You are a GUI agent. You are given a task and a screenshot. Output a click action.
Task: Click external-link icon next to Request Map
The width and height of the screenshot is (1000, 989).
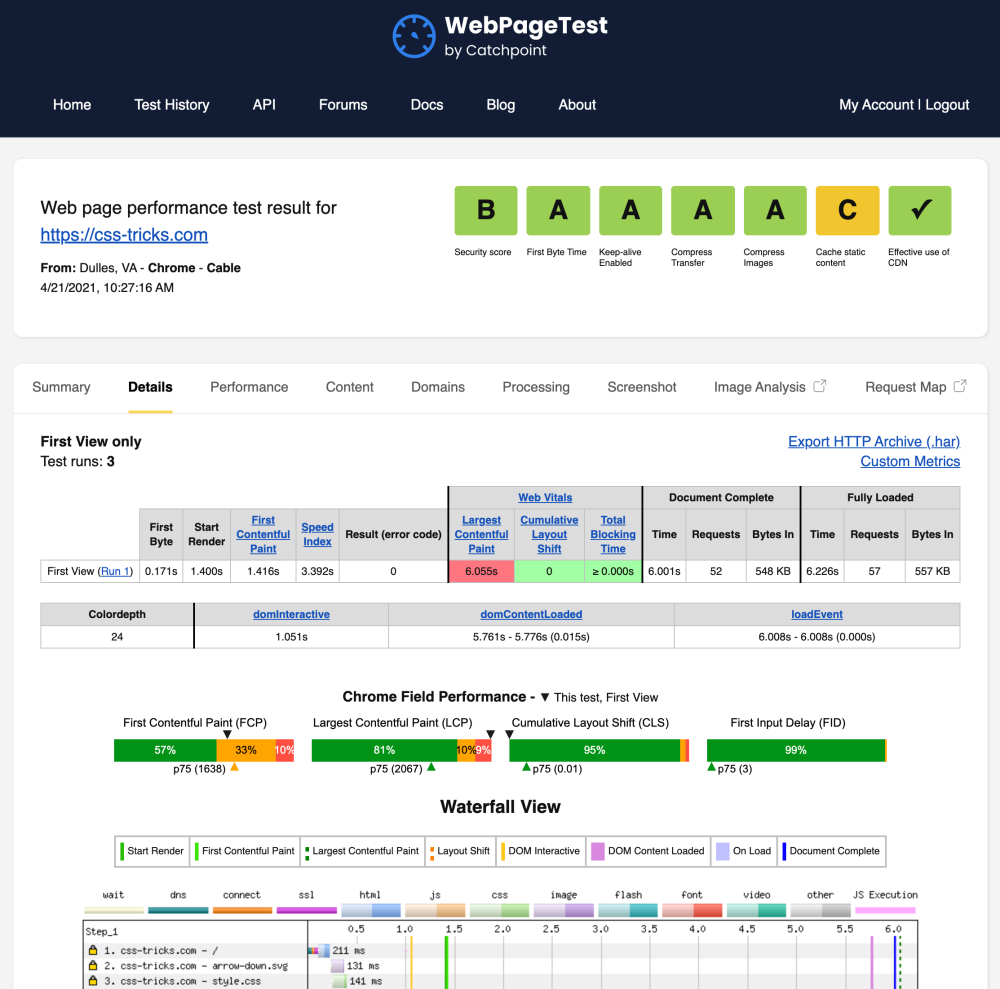coord(960,386)
